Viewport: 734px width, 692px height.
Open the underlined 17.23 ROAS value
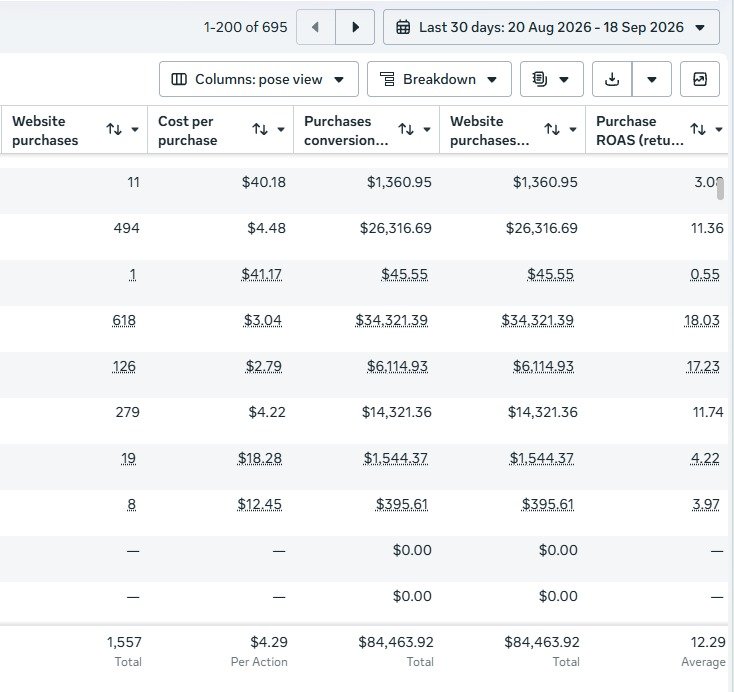(x=703, y=366)
